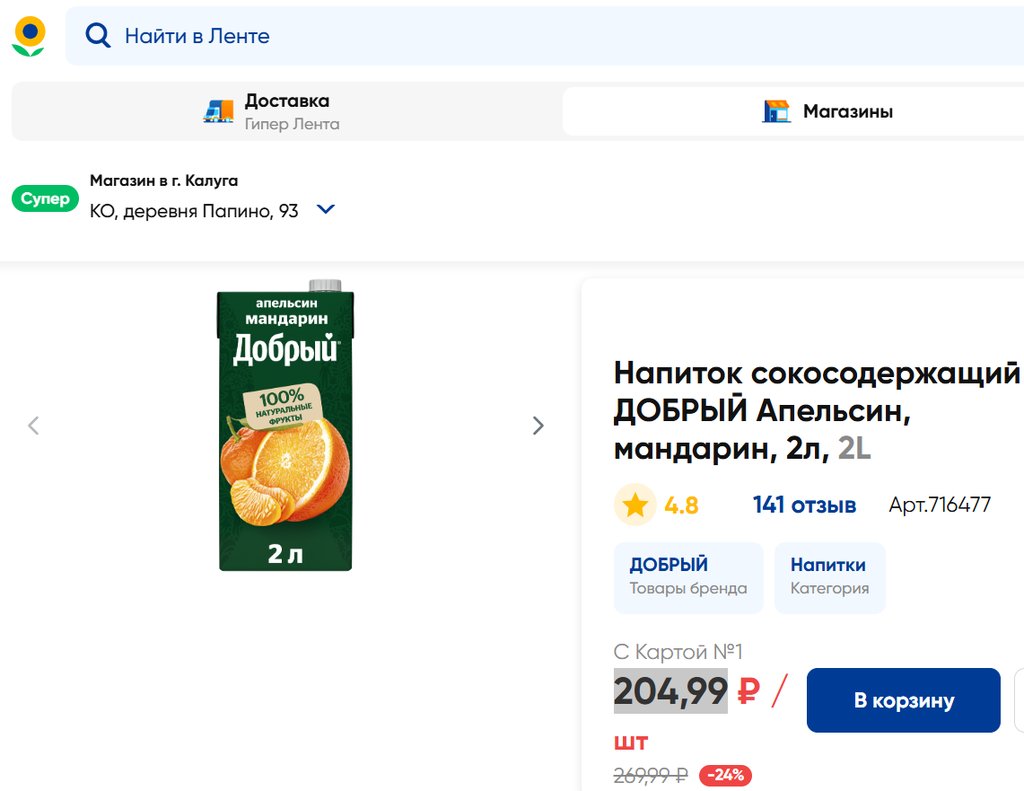Expand the store address dropdown
This screenshot has height=791, width=1024.
pos(326,210)
